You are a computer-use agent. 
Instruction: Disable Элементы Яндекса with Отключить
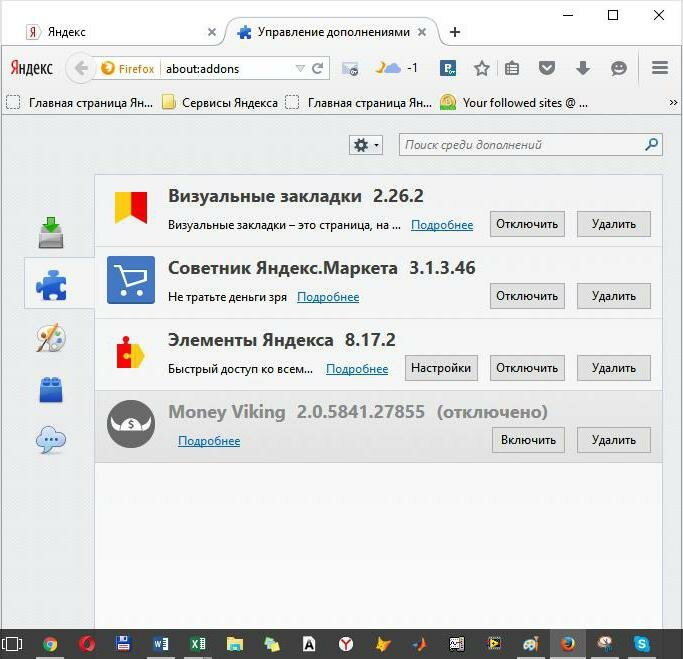527,368
